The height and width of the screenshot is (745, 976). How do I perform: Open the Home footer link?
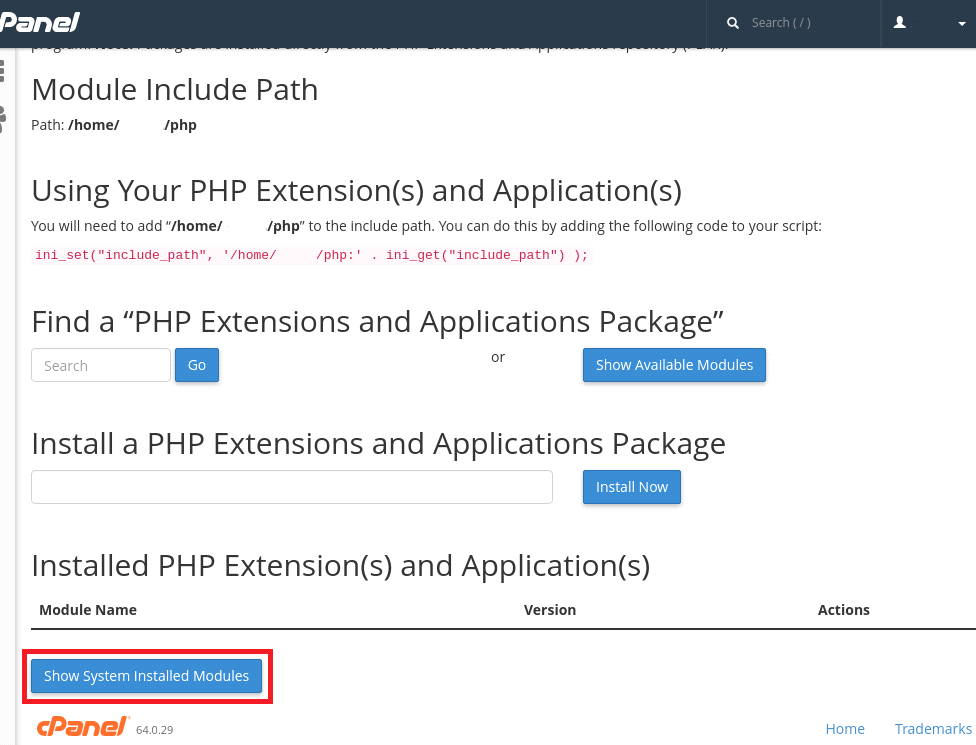[845, 729]
